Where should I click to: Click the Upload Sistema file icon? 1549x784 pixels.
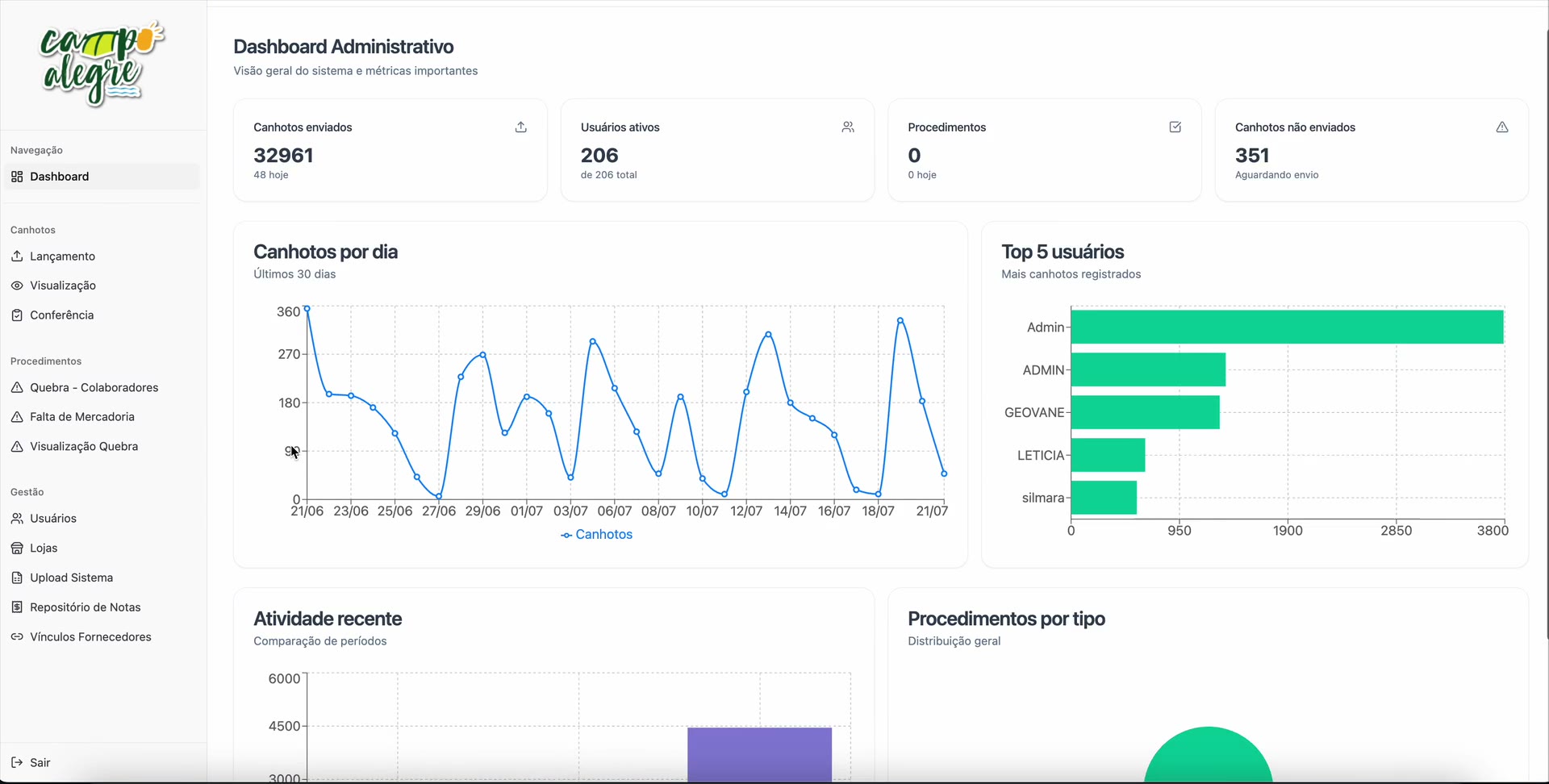tap(17, 578)
